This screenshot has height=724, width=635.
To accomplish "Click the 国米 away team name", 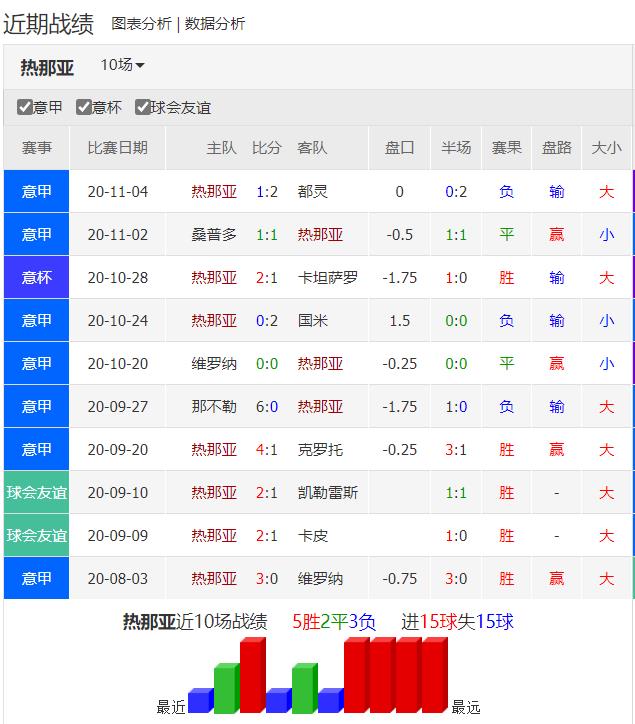I will pyautogui.click(x=313, y=321).
